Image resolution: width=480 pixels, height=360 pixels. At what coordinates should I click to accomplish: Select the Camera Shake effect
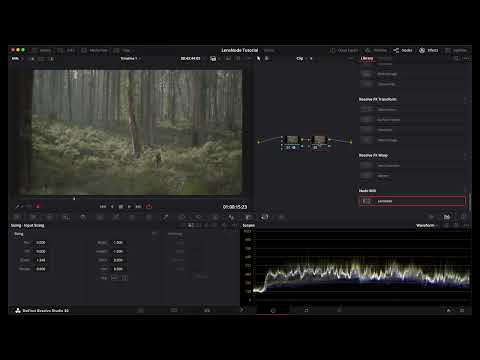tap(412, 109)
